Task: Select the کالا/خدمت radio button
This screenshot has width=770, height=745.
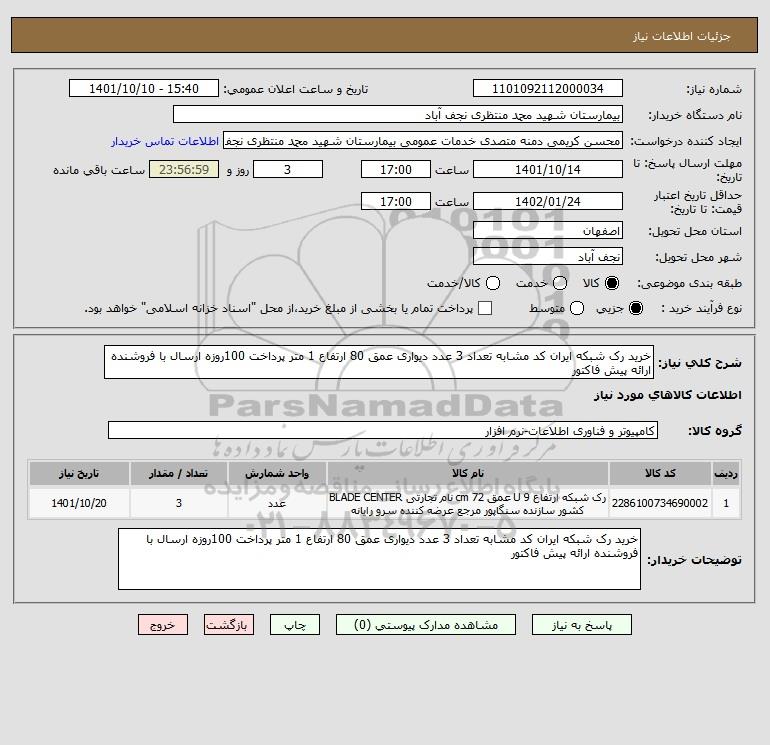Action: (x=493, y=283)
